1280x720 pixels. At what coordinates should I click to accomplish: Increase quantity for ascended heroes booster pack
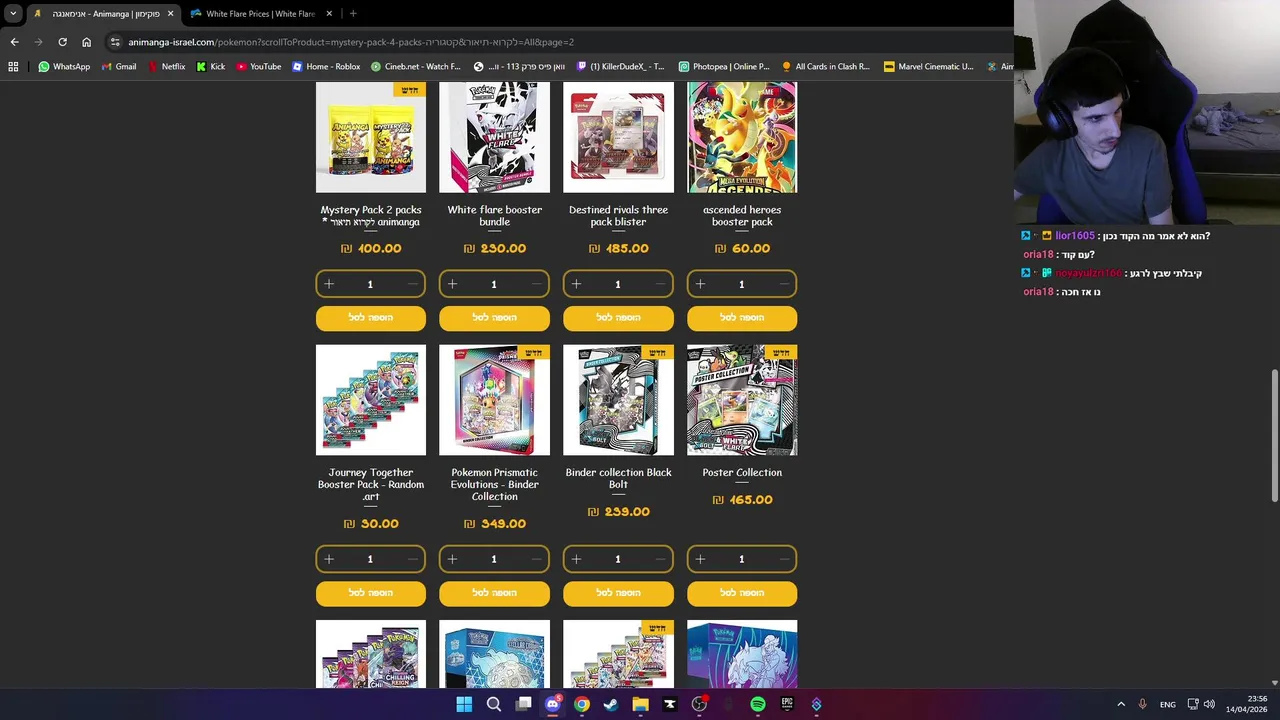click(700, 284)
